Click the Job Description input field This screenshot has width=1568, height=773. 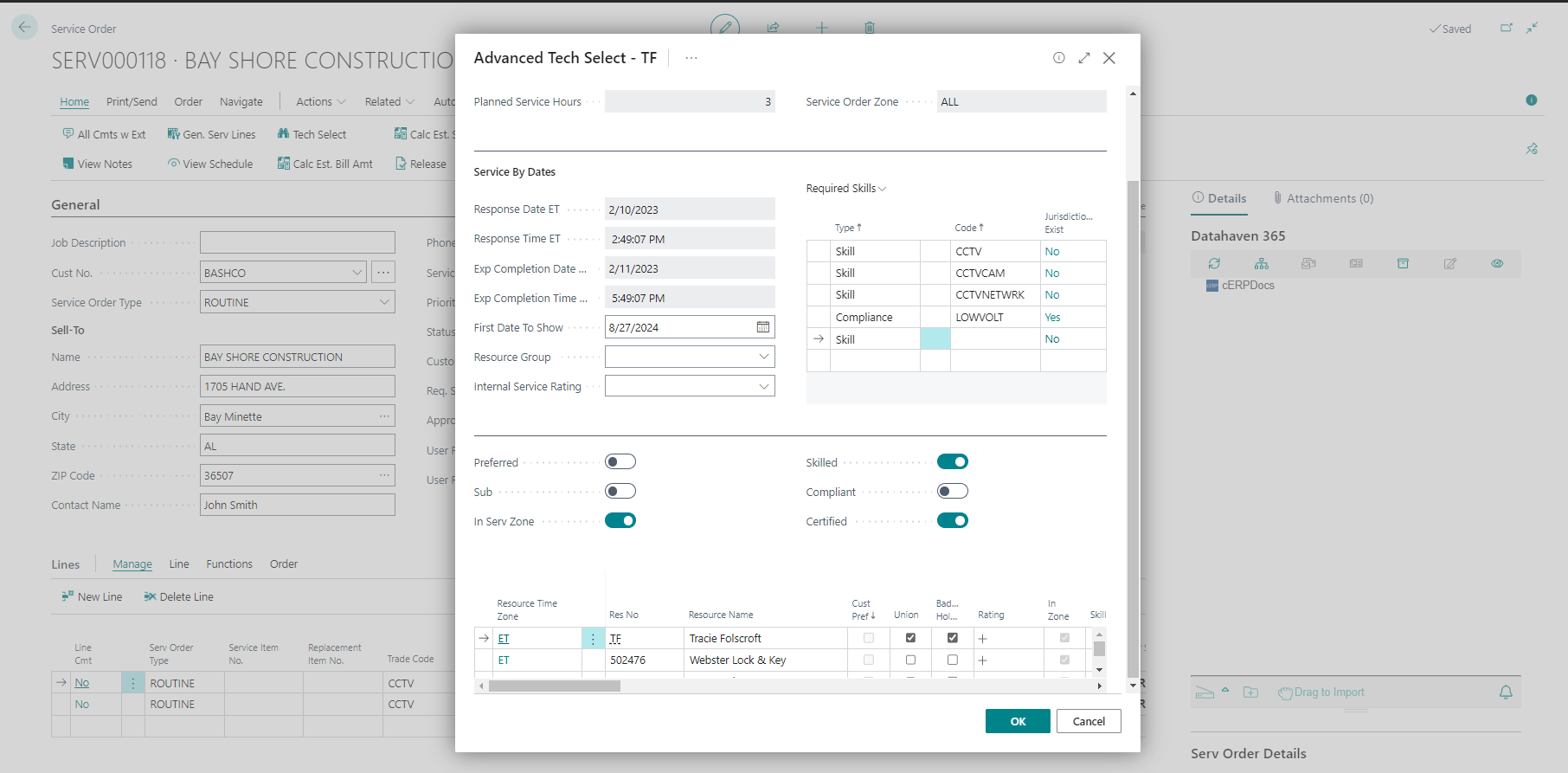click(x=298, y=242)
